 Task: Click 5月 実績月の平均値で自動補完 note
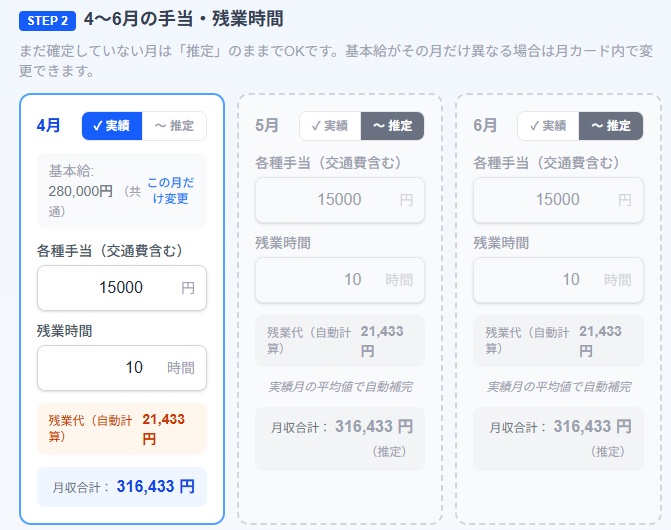pyautogui.click(x=340, y=387)
